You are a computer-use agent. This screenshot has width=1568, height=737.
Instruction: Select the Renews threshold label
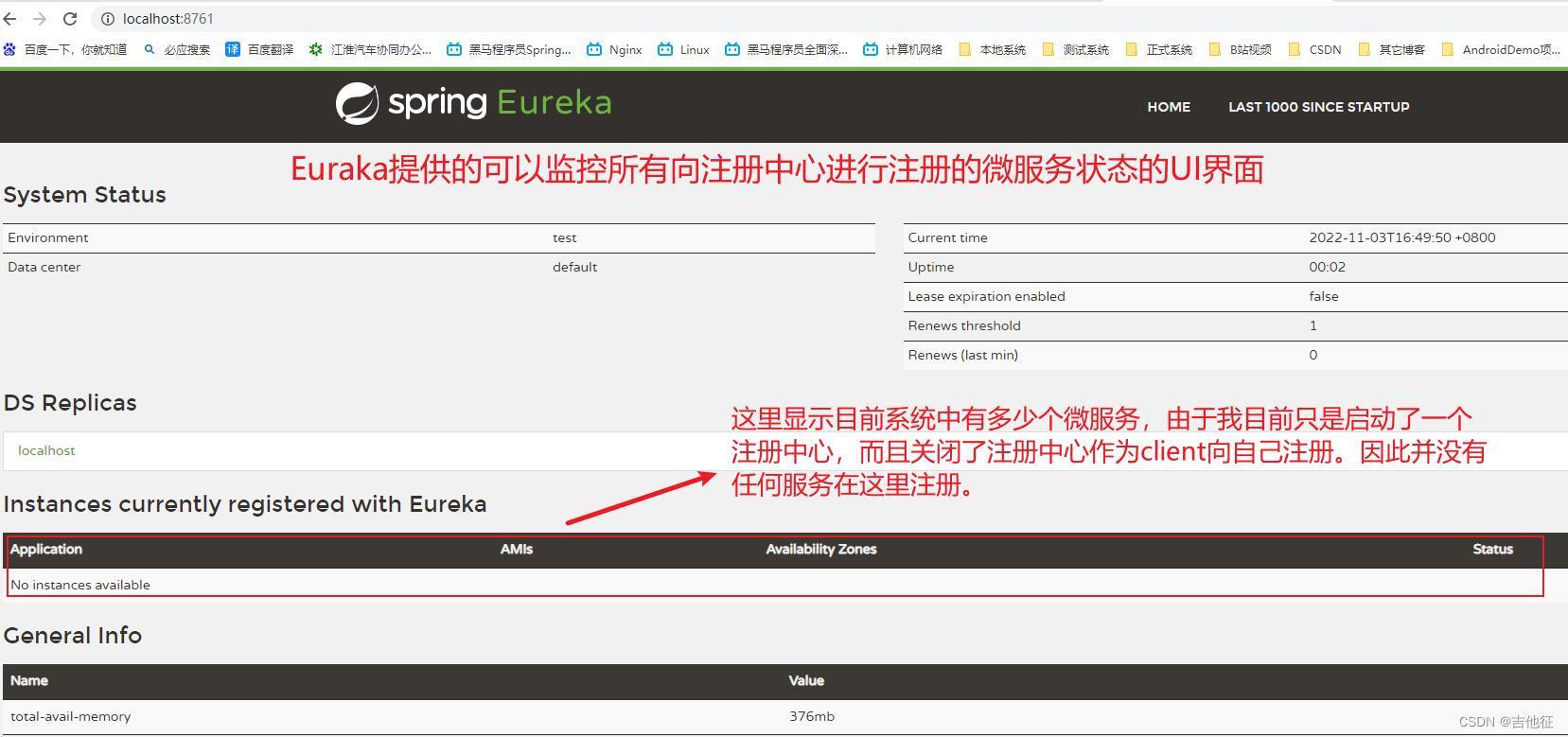coord(964,325)
